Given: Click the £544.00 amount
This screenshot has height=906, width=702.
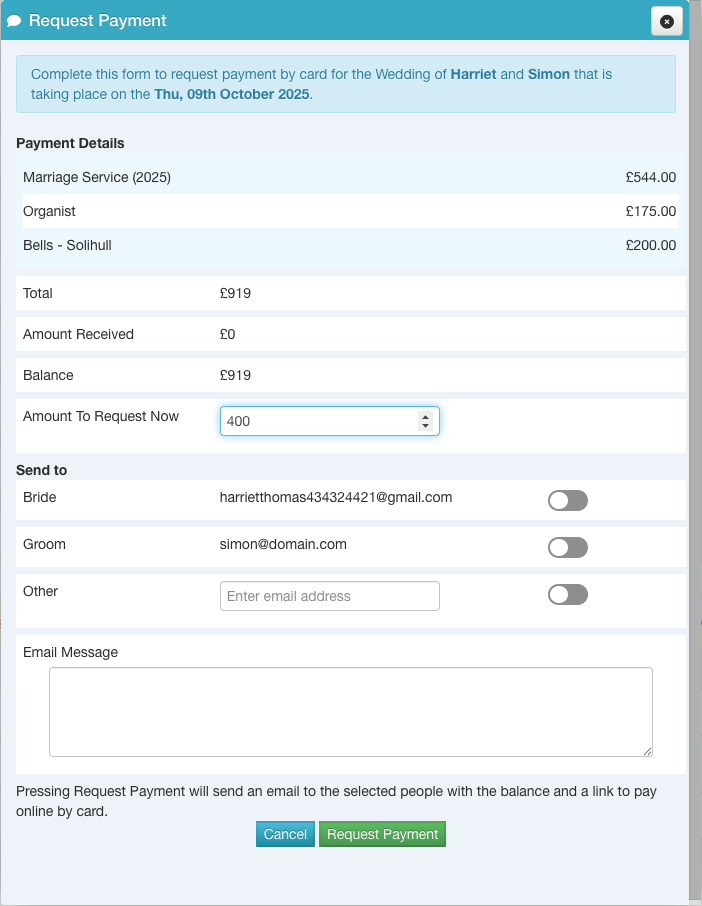Looking at the screenshot, I should [651, 177].
